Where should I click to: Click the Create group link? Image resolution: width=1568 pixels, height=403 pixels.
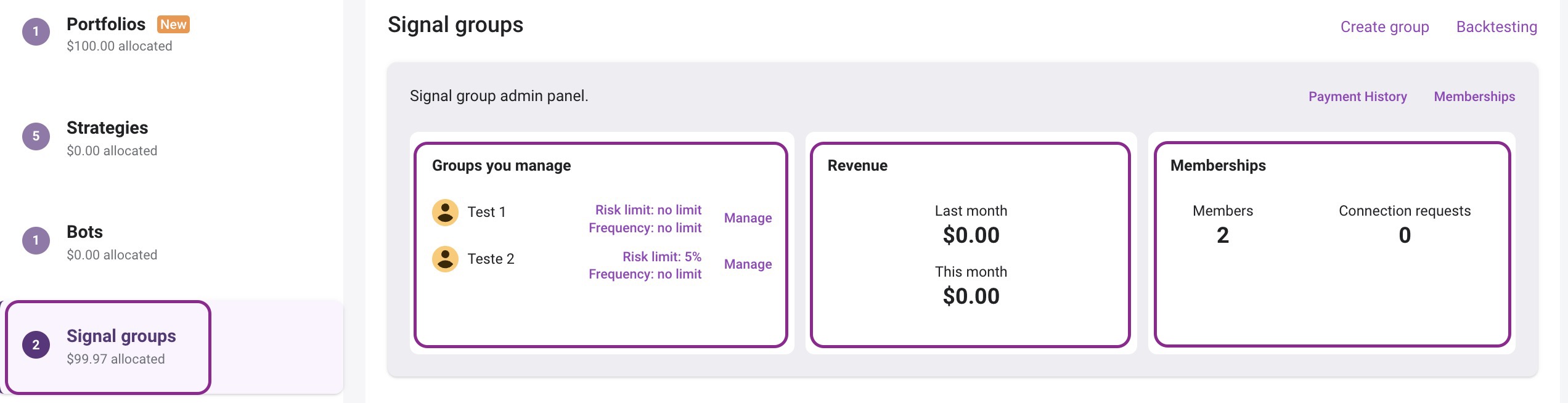pos(1384,27)
